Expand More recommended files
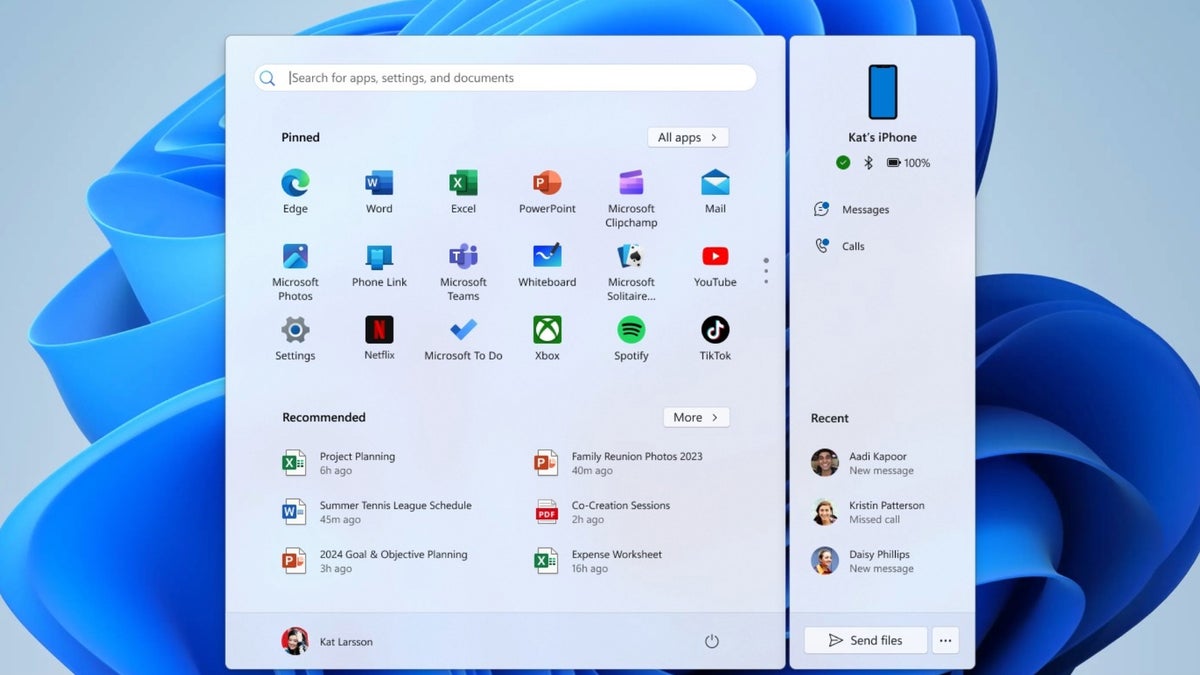This screenshot has width=1200, height=675. 696,417
